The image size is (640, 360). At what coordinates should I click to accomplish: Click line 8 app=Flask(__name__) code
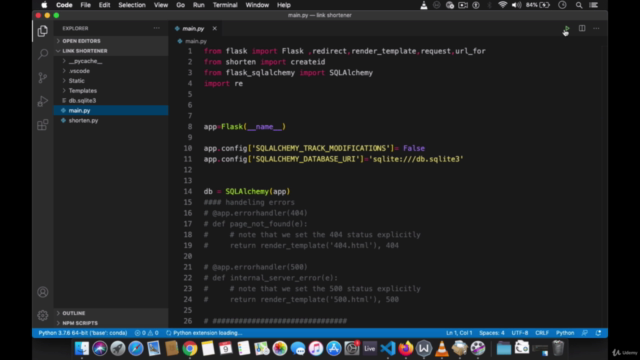point(244,127)
